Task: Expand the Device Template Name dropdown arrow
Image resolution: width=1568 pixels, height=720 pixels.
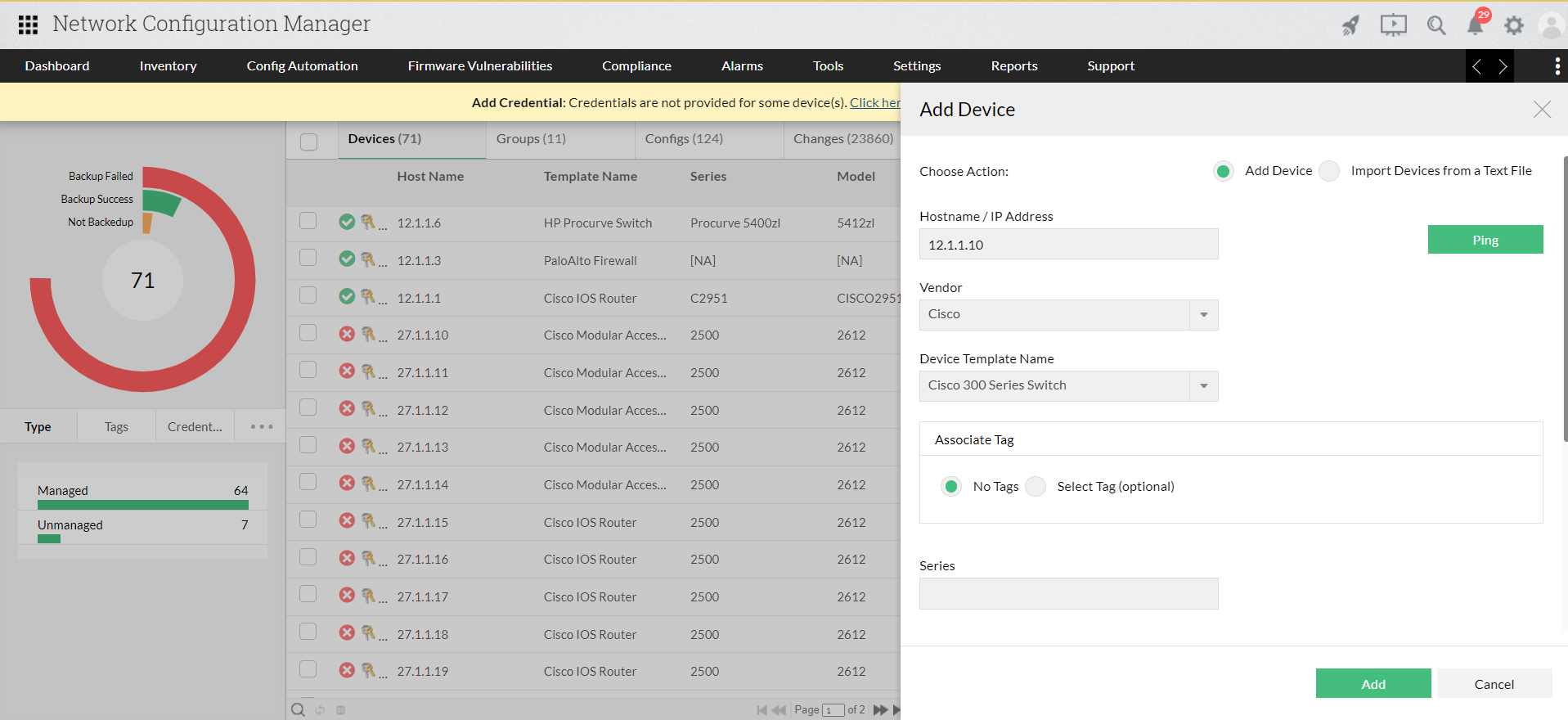Action: coord(1204,386)
